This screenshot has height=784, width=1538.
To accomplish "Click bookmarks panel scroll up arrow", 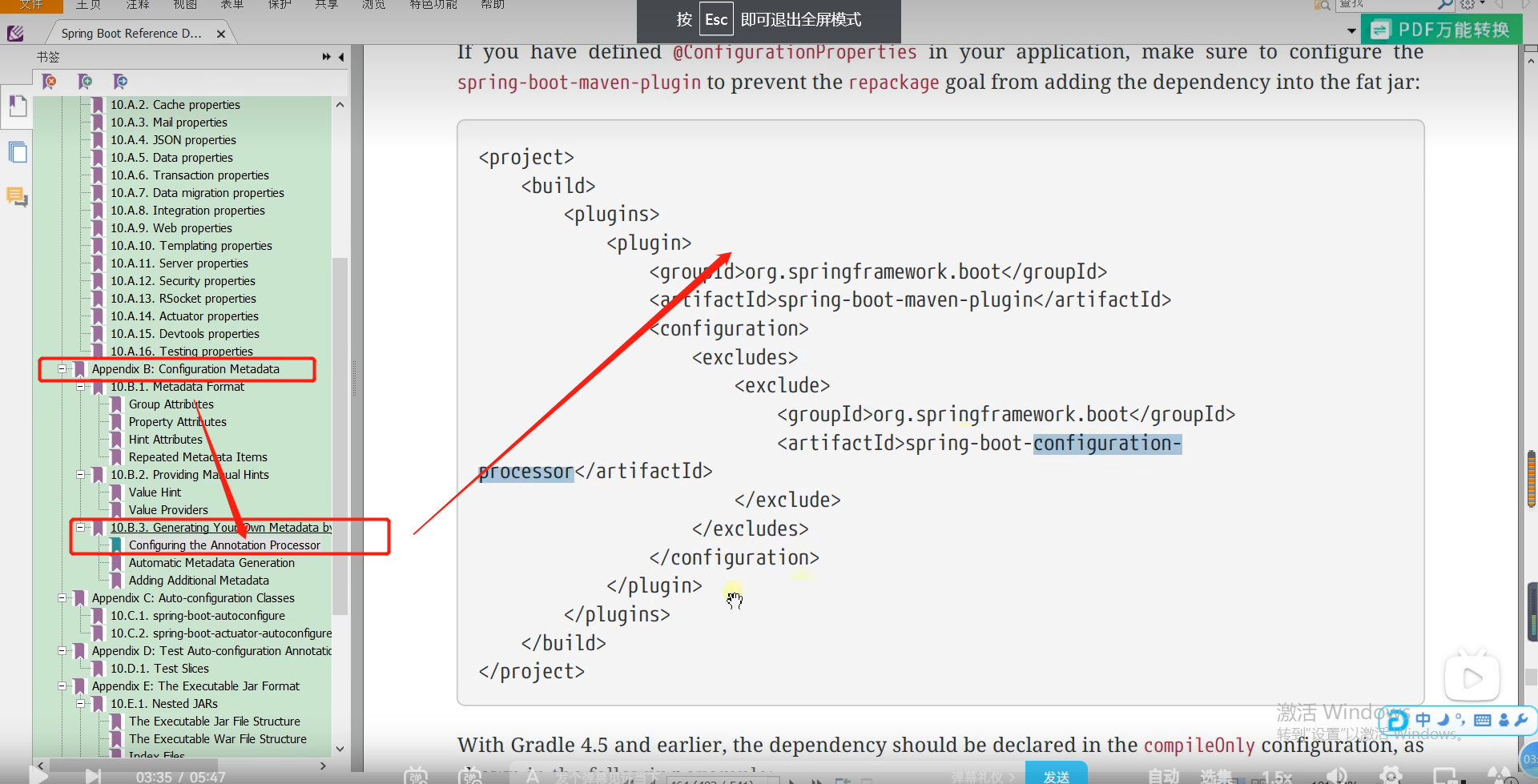I will 340,105.
